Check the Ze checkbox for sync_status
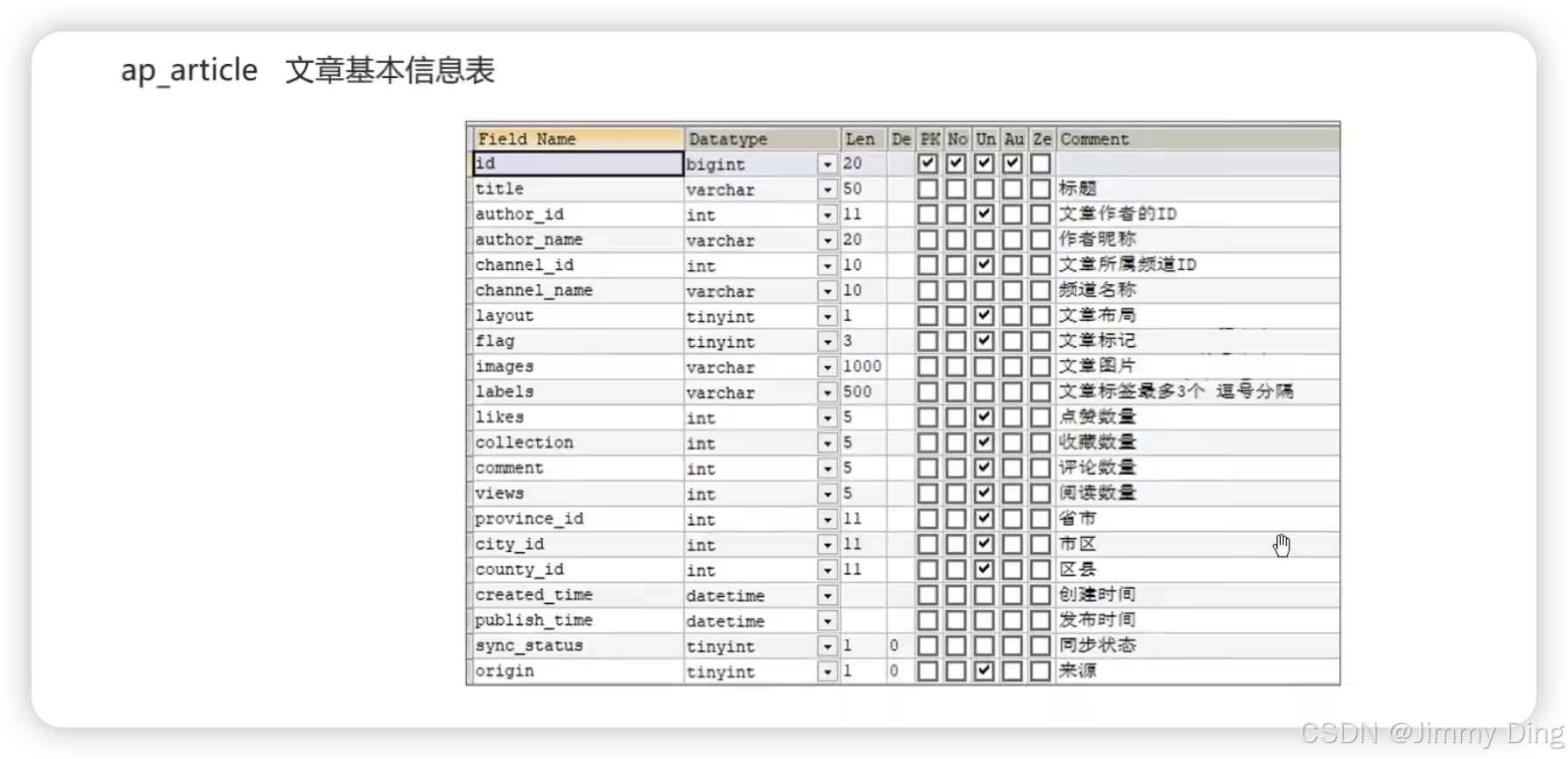Screen dimensions: 1568x759 click(x=1041, y=646)
